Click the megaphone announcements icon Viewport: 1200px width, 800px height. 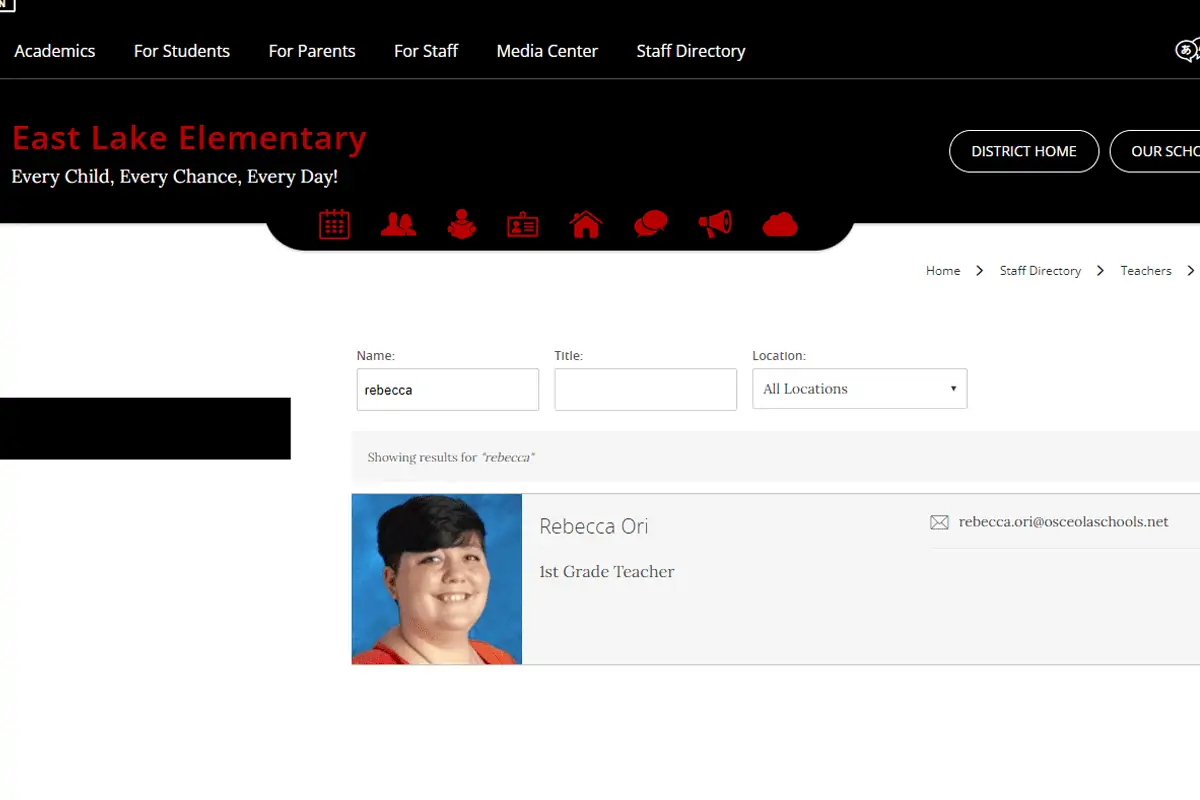click(715, 224)
